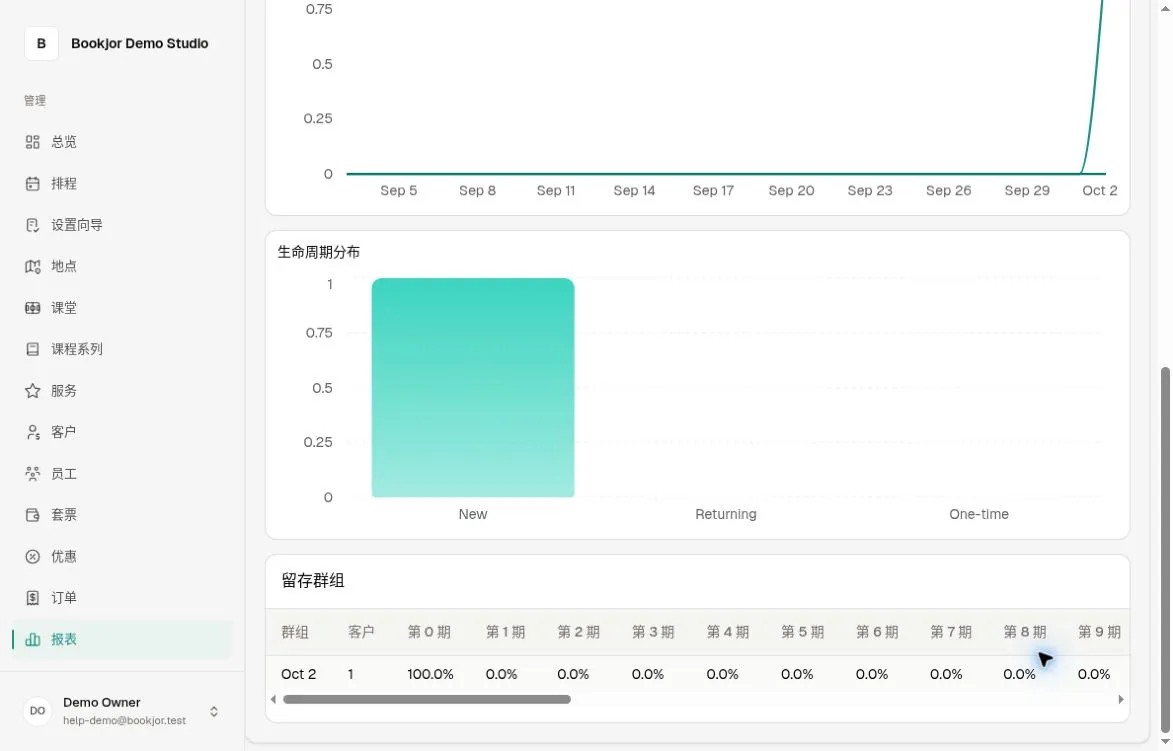Click the 100.0% retention cell

(430, 675)
